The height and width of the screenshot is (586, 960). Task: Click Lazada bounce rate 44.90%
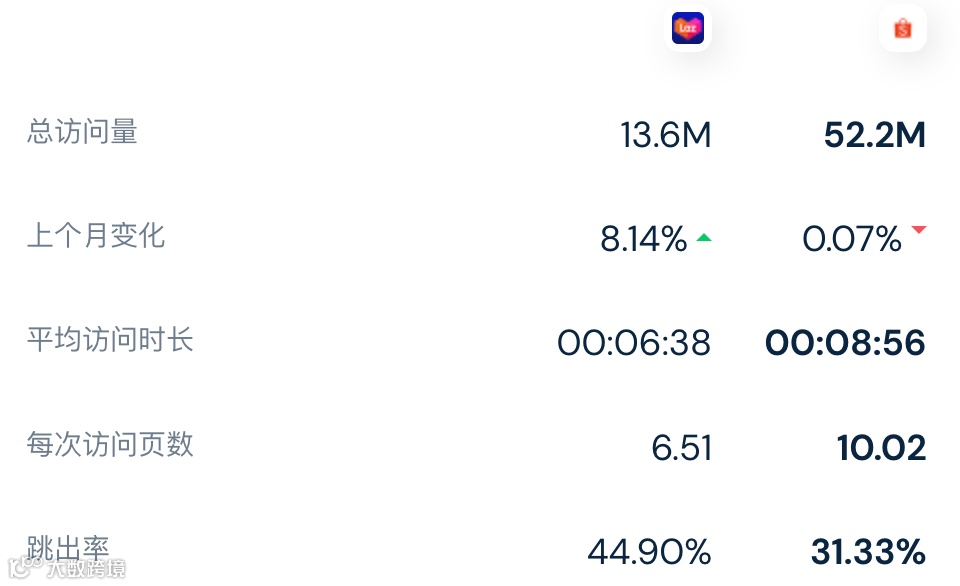(650, 552)
